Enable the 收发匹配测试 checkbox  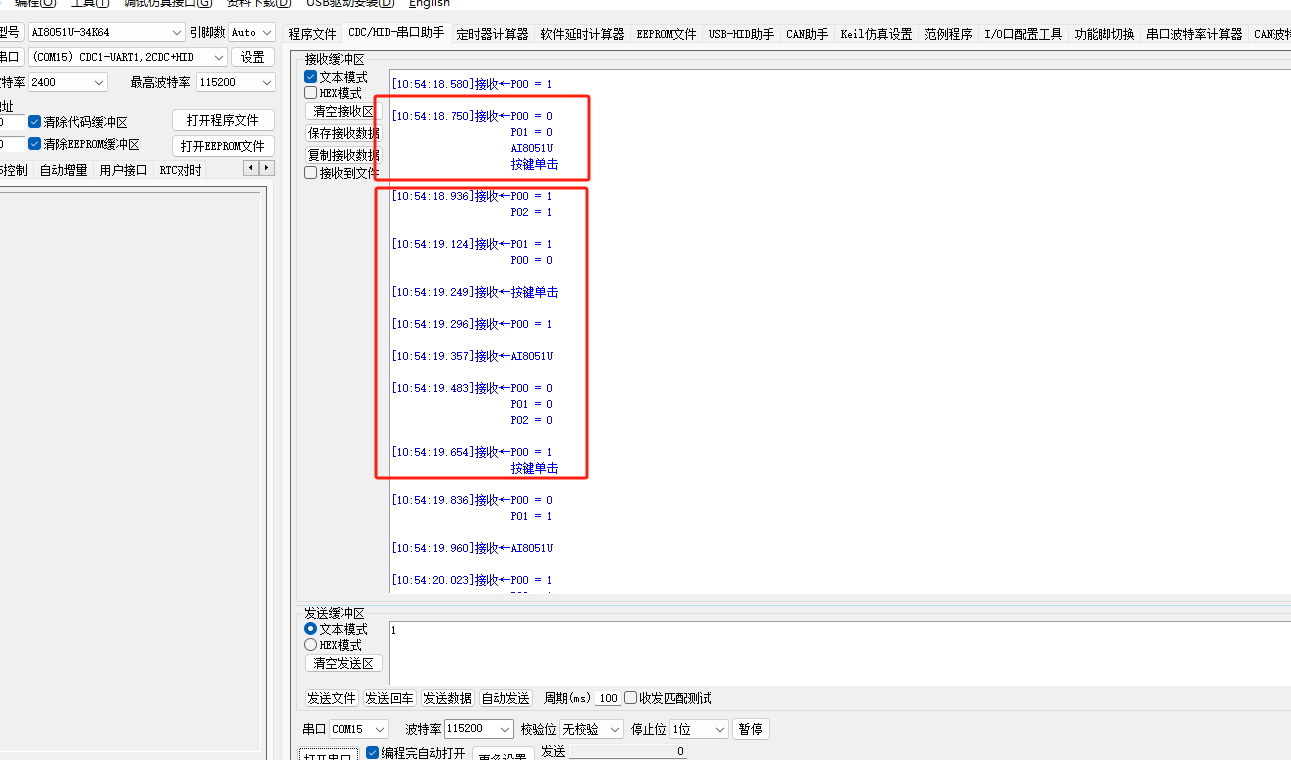(630, 698)
